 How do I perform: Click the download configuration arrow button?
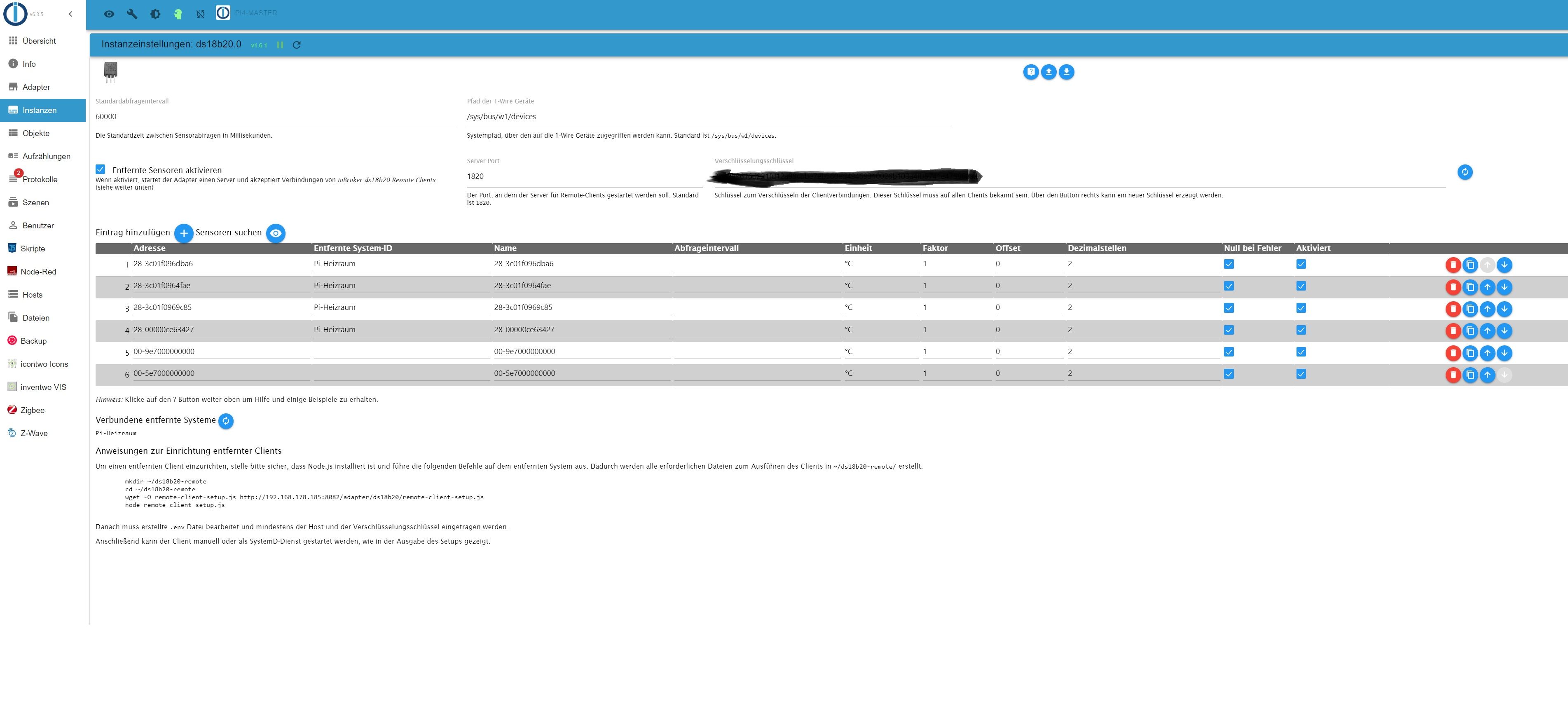[x=1066, y=72]
